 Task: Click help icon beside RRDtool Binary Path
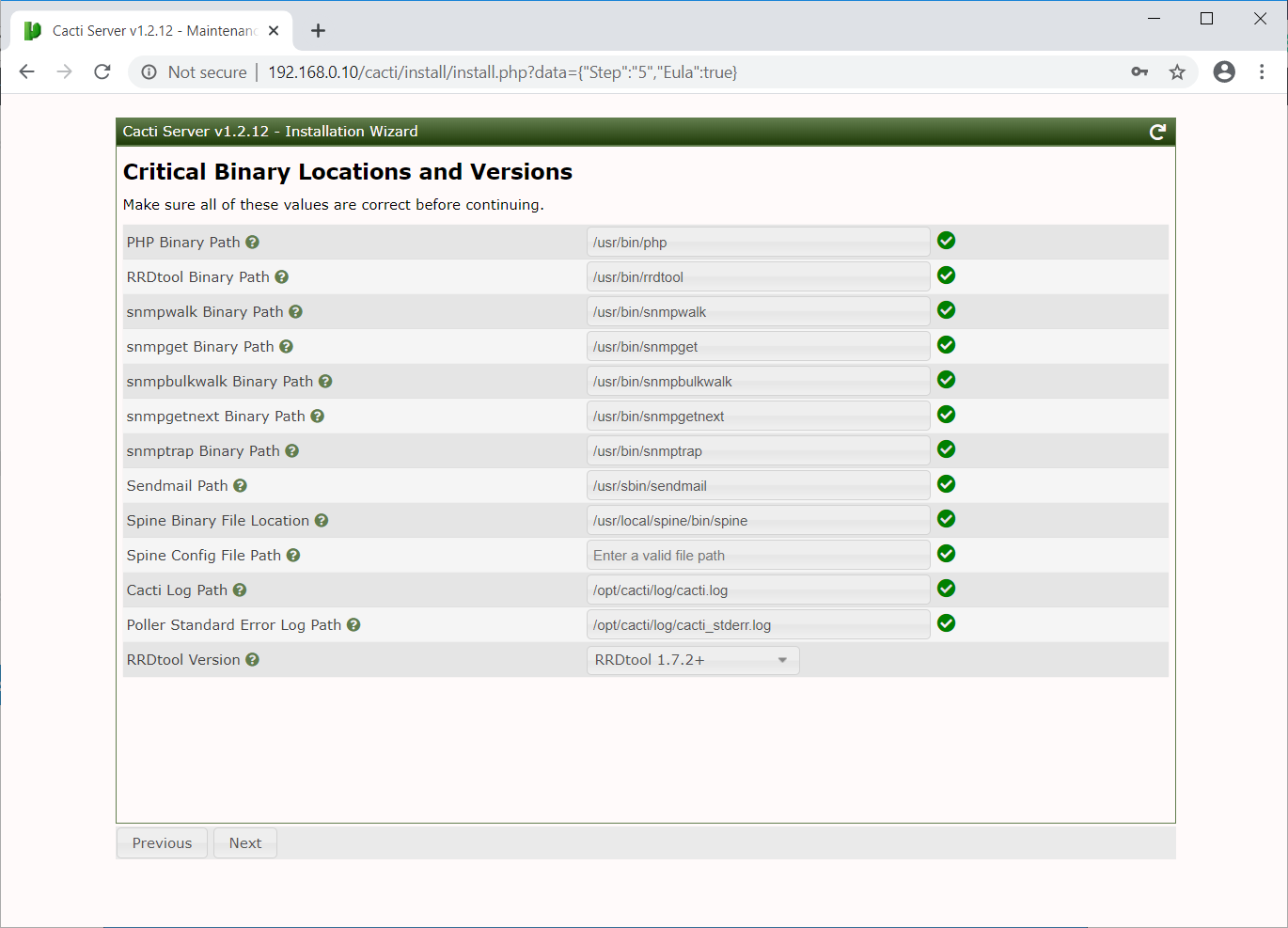click(281, 277)
